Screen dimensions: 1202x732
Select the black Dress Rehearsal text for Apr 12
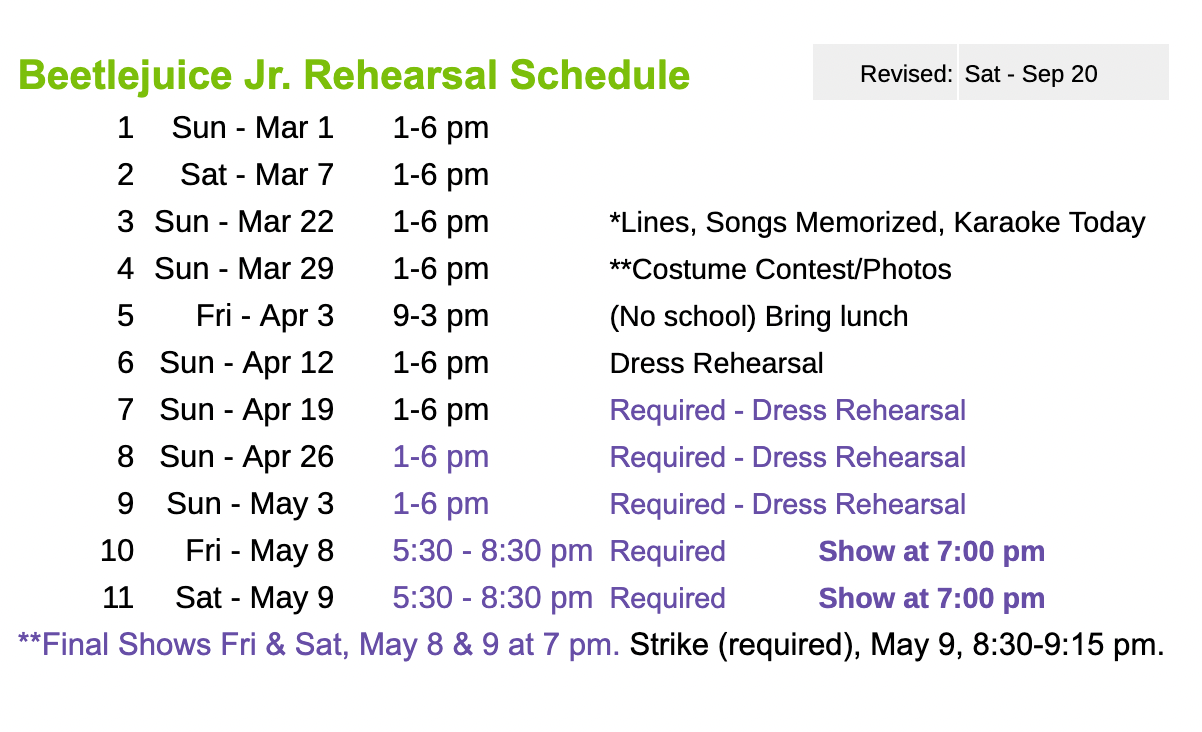pos(716,363)
